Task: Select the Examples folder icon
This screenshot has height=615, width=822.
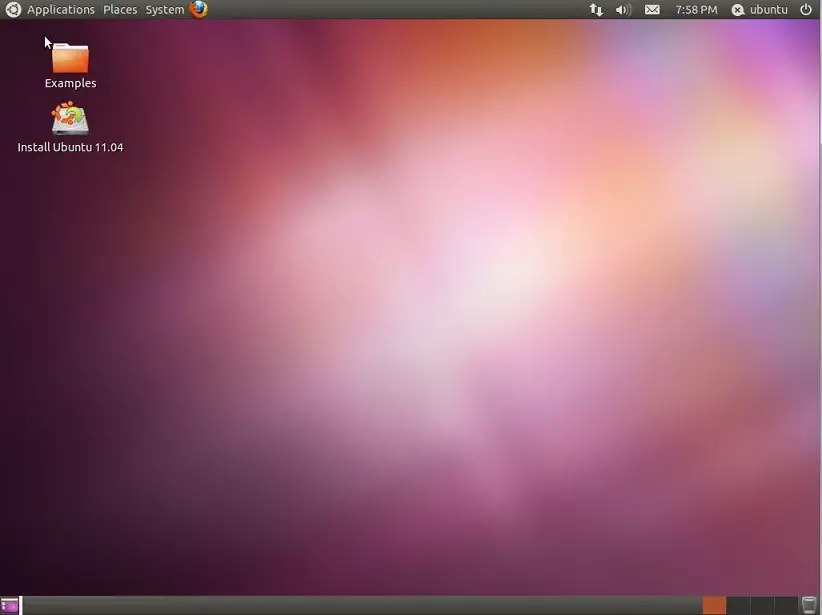Action: tap(70, 57)
